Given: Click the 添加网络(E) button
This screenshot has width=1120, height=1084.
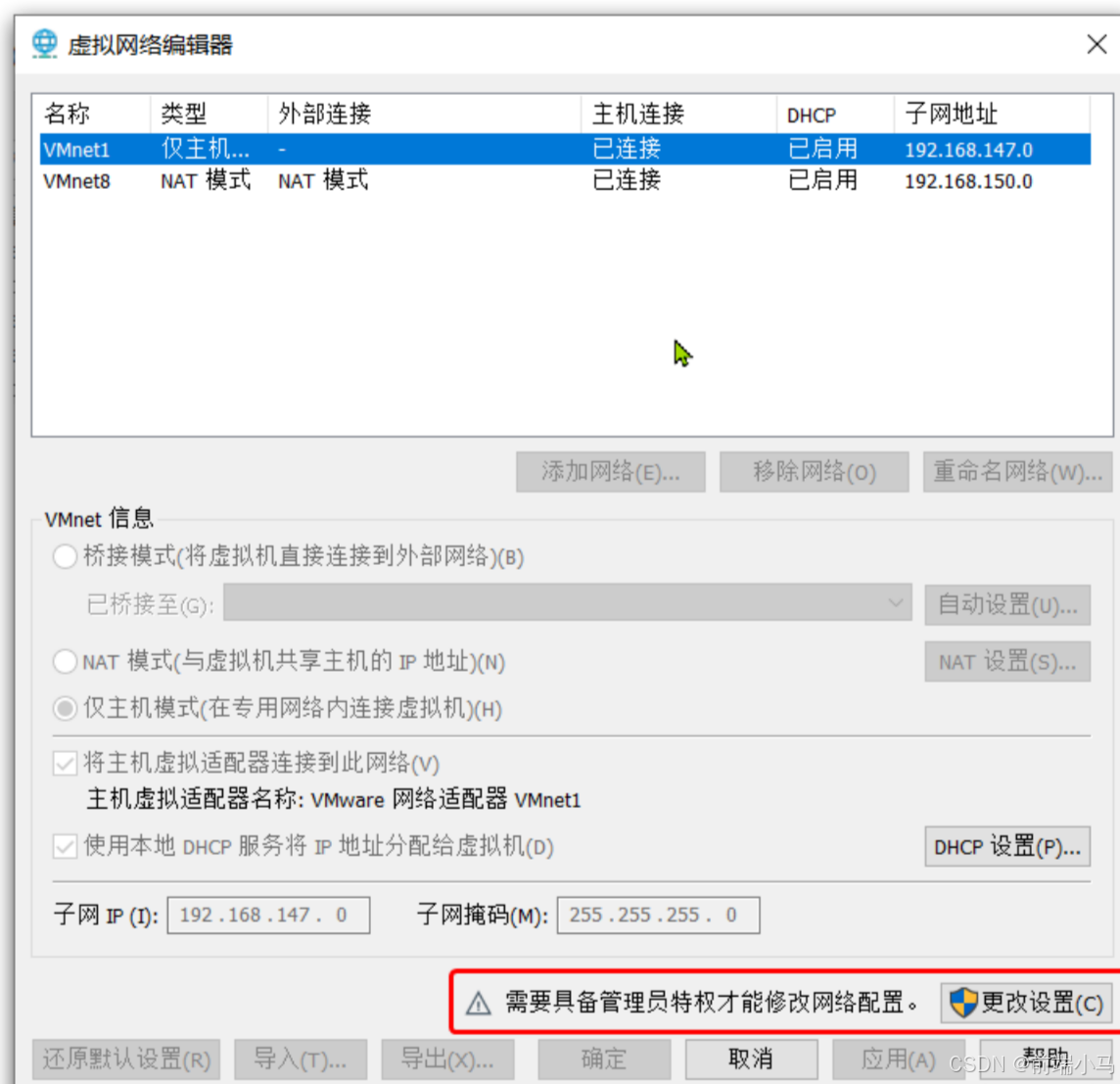Looking at the screenshot, I should (x=611, y=472).
